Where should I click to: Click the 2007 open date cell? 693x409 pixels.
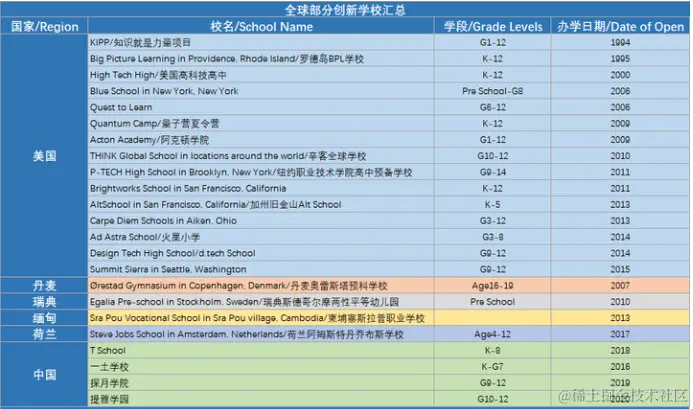(x=620, y=286)
